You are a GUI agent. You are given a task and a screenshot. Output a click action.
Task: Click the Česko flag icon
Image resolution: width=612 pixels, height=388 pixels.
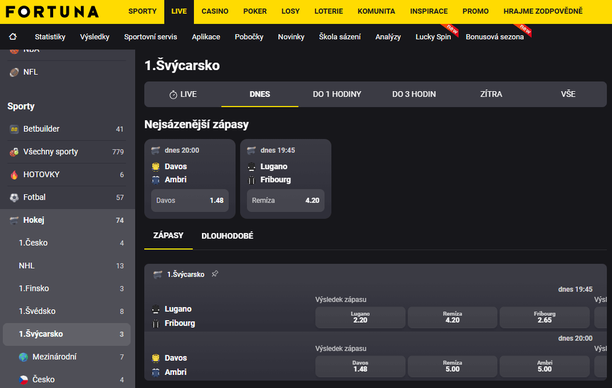[x=23, y=379]
